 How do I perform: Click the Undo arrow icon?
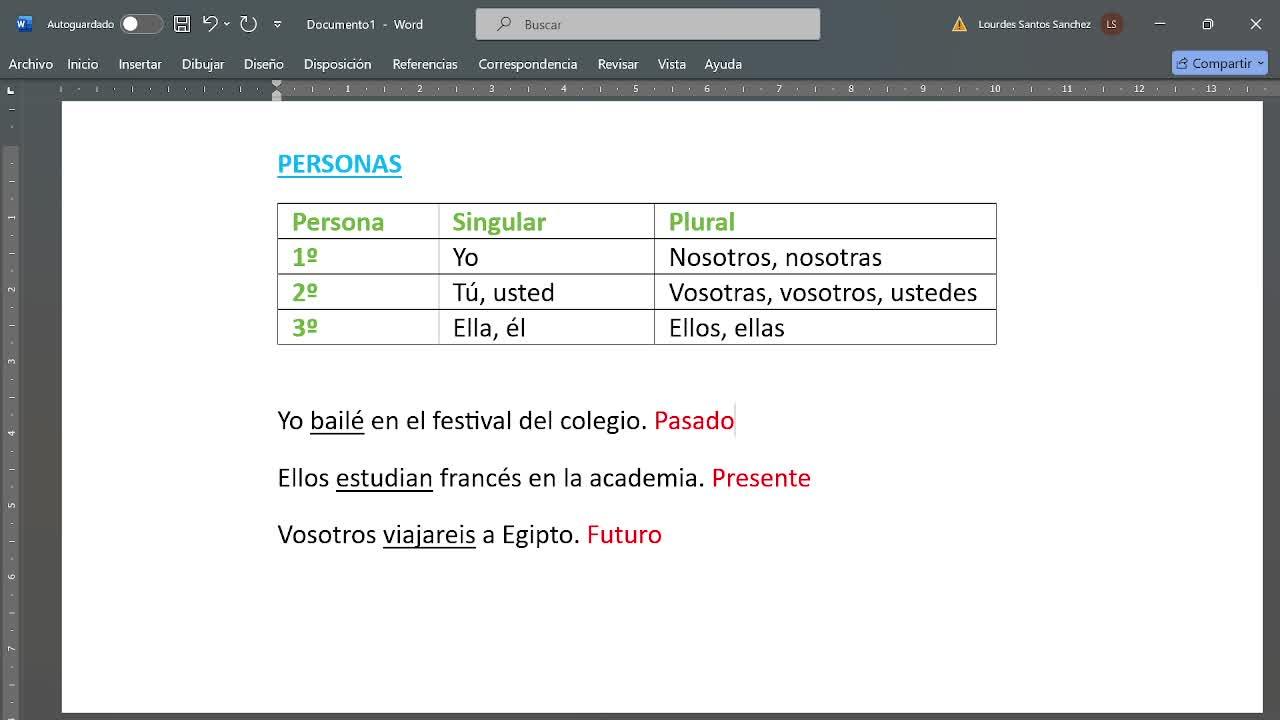[x=209, y=24]
